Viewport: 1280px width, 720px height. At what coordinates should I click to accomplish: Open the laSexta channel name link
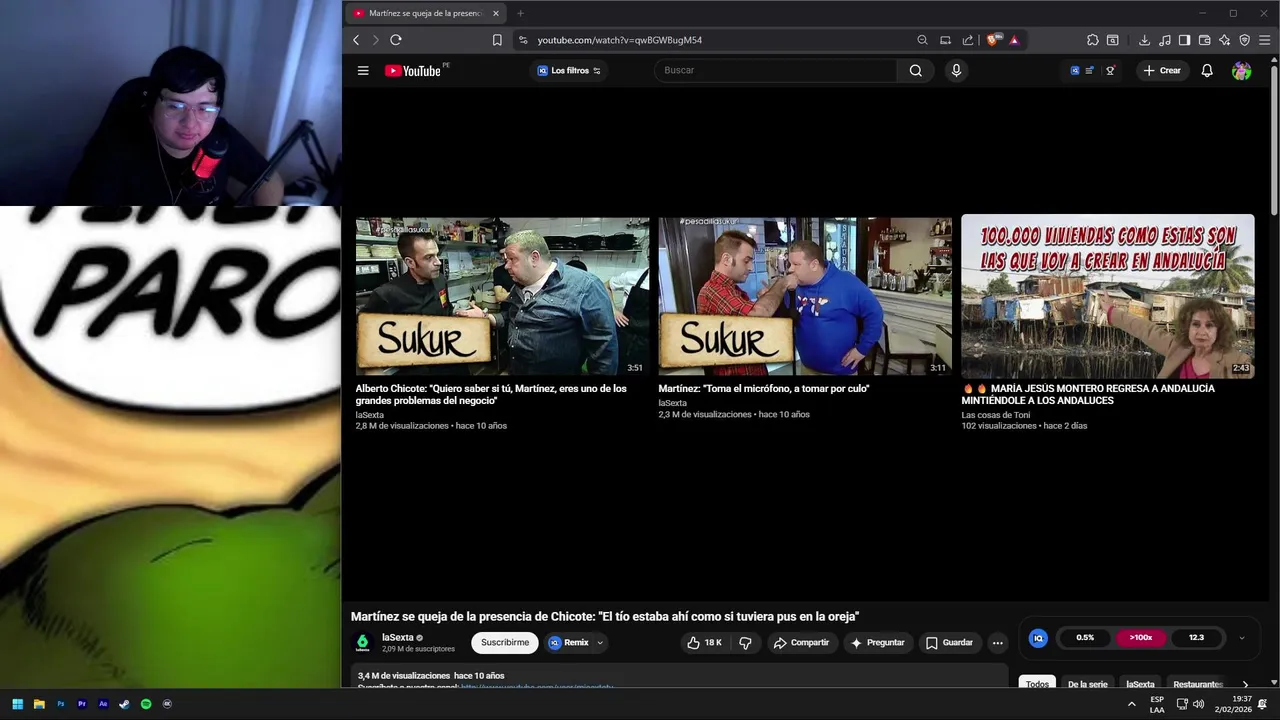tap(397, 637)
